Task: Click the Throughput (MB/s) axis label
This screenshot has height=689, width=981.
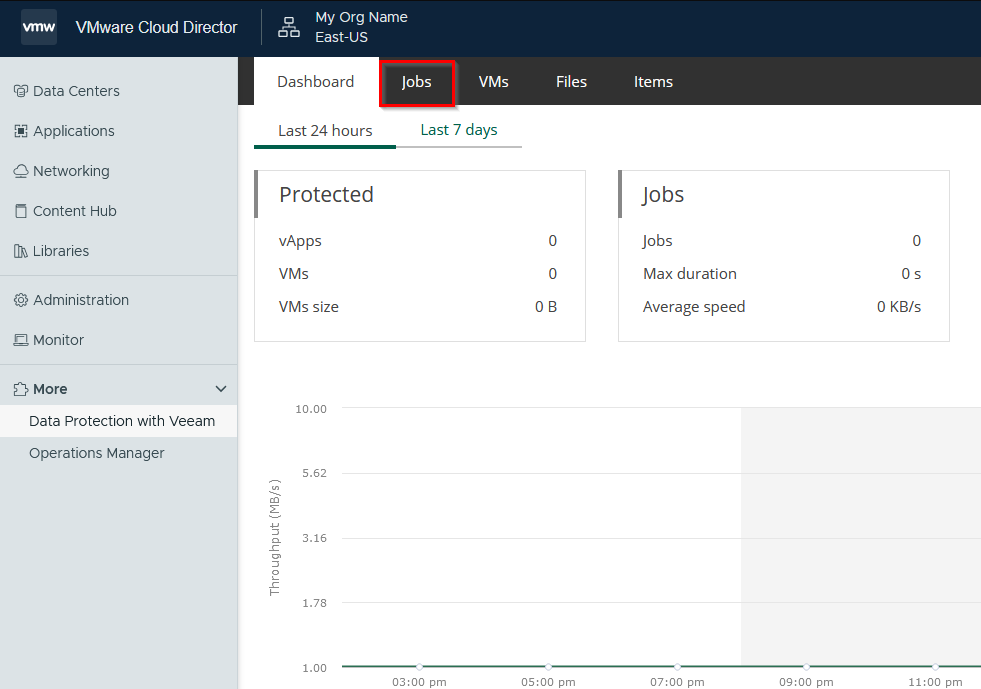Action: tap(275, 538)
